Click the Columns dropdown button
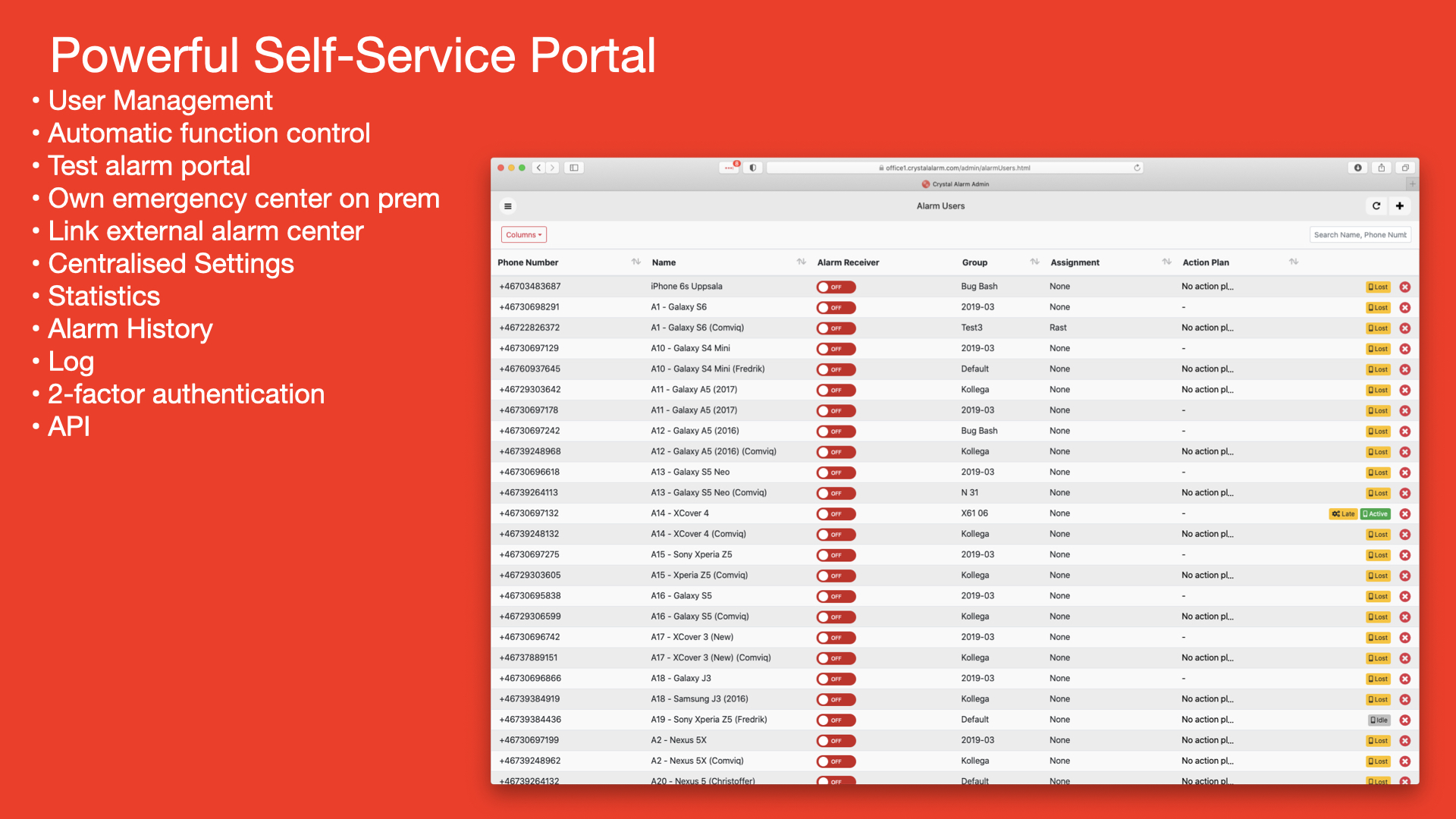Viewport: 1456px width, 819px height. [x=523, y=234]
